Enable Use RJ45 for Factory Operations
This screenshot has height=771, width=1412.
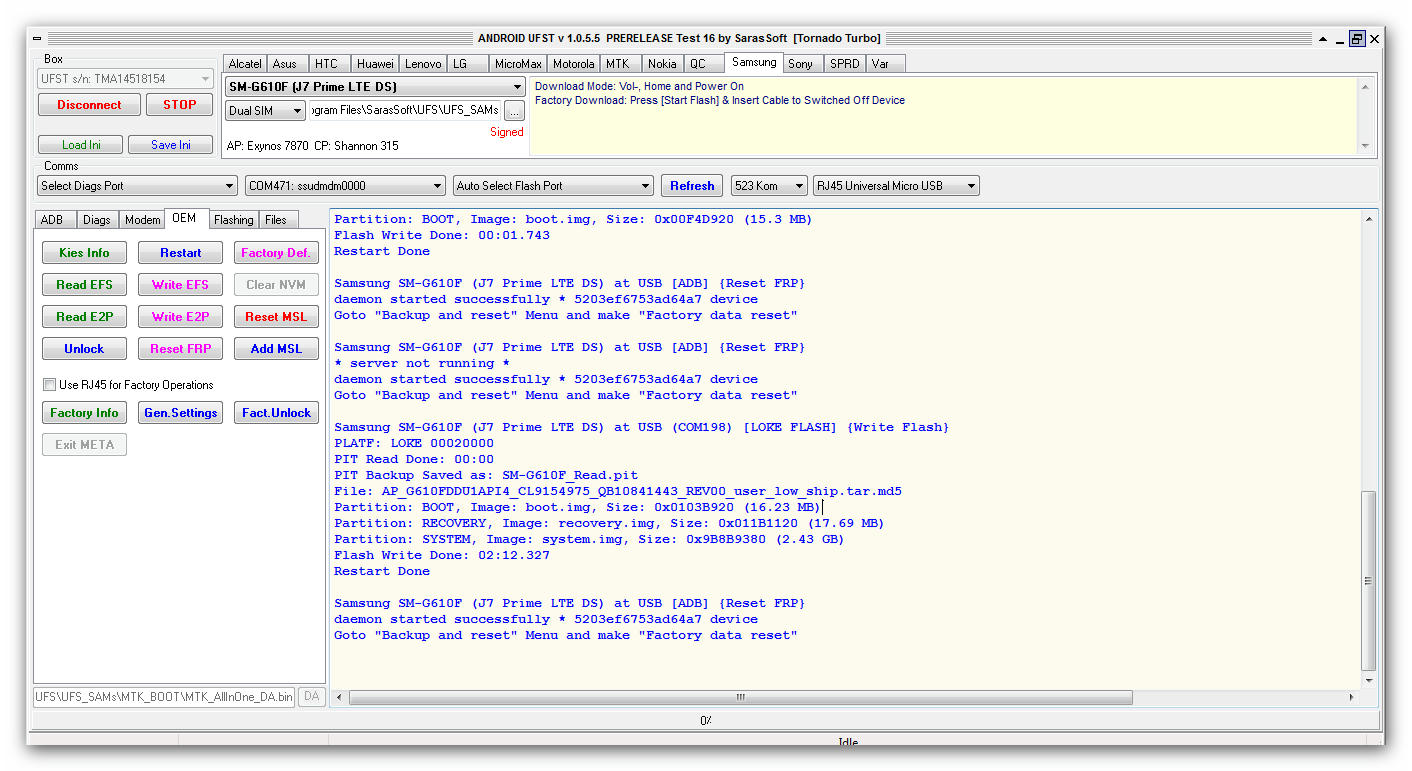(x=49, y=385)
